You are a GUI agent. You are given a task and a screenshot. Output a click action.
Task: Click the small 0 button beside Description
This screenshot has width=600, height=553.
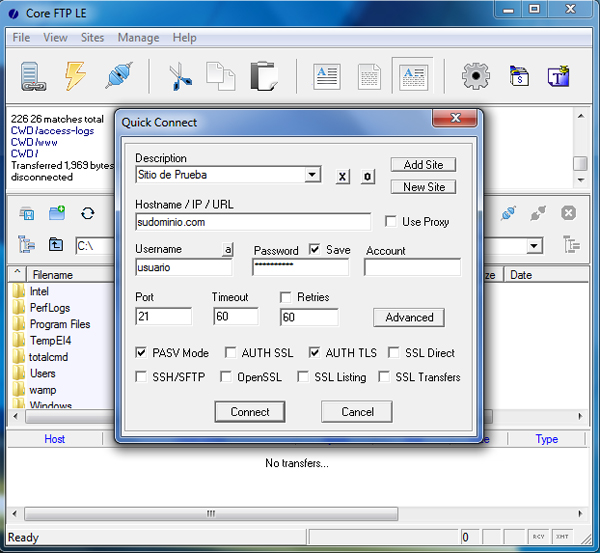(x=367, y=176)
